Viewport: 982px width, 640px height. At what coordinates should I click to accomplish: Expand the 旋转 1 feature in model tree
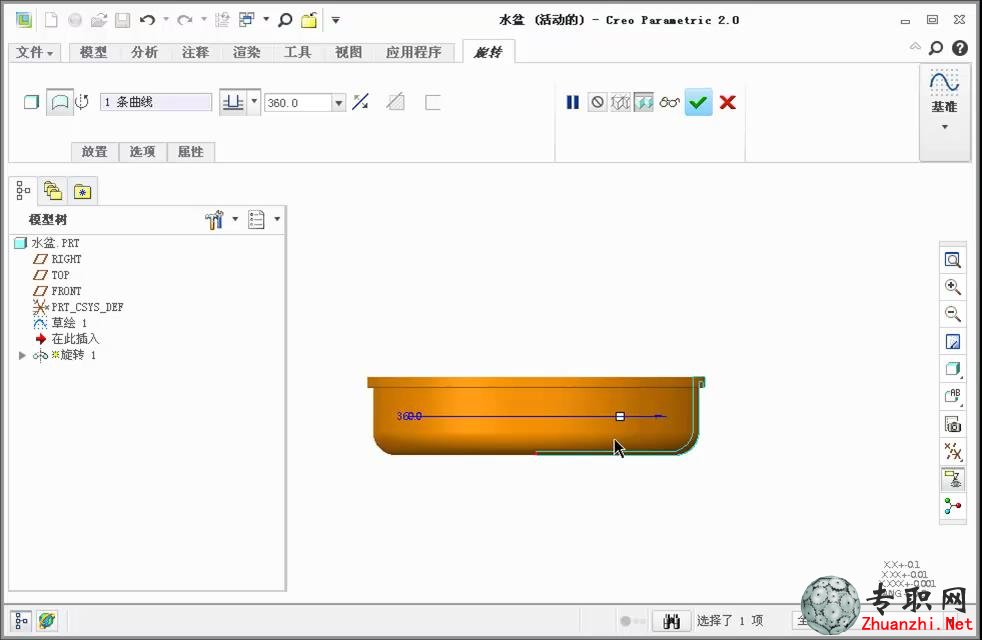point(23,356)
